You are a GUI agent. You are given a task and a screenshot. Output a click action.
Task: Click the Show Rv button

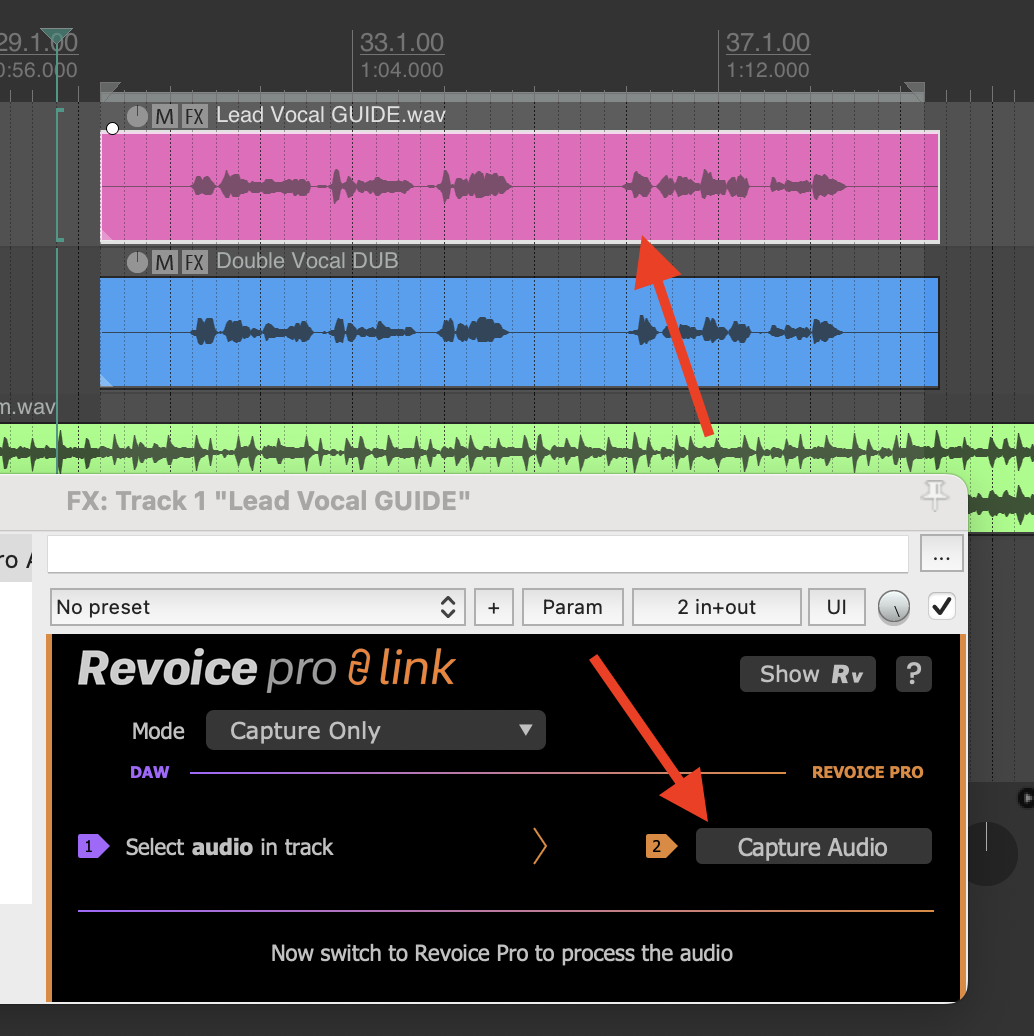(x=807, y=674)
